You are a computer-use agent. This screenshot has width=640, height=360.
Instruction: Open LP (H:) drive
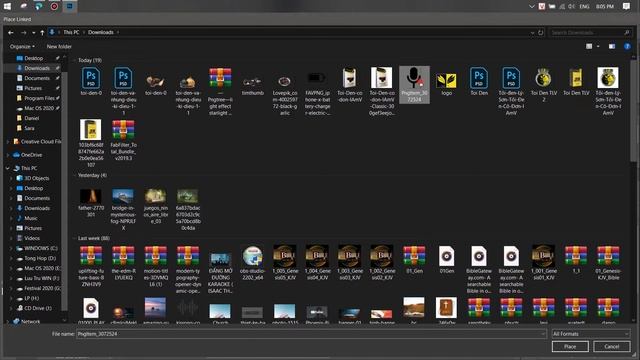31,298
